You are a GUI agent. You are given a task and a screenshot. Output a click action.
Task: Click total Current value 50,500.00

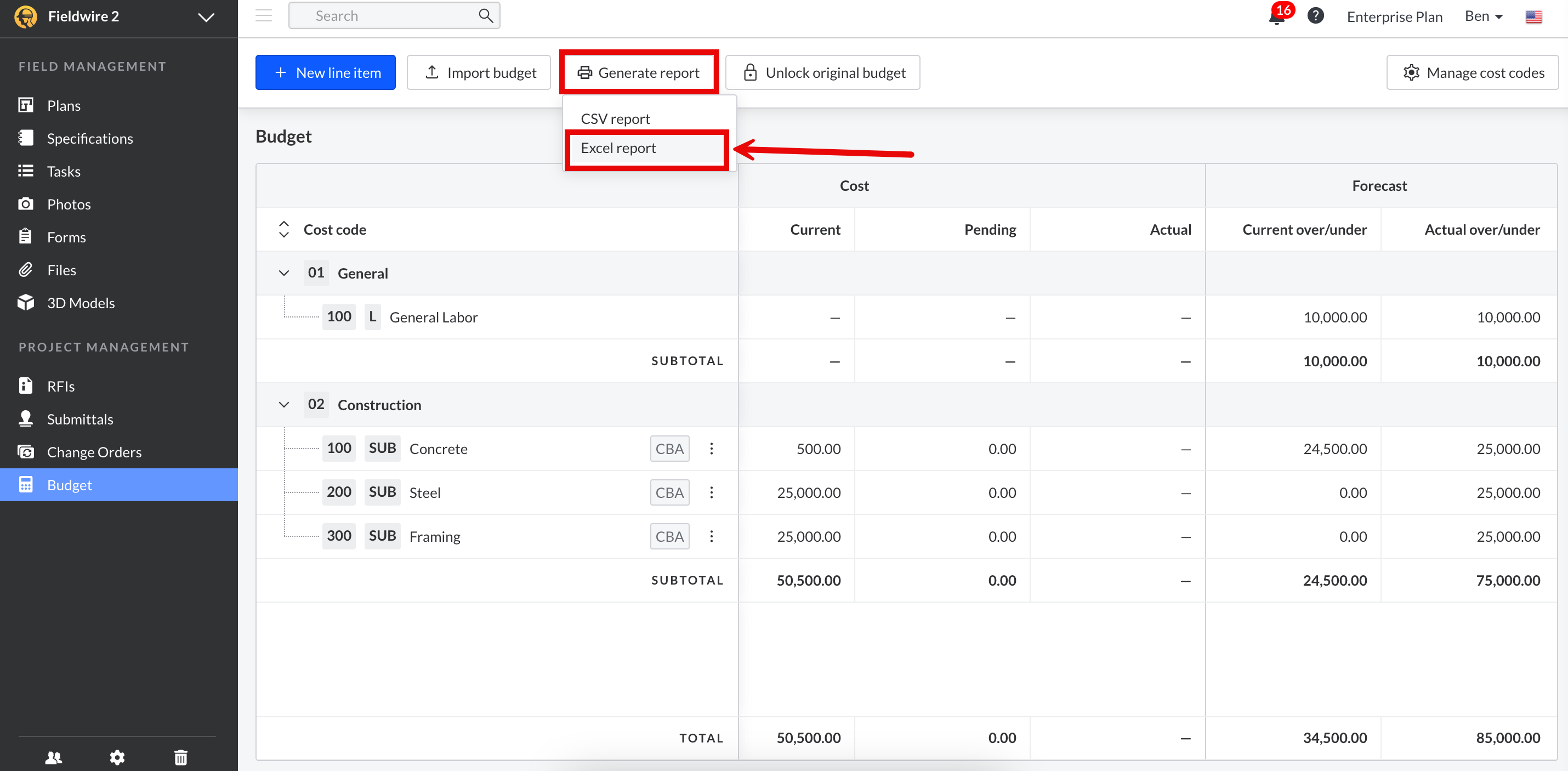pyautogui.click(x=808, y=738)
